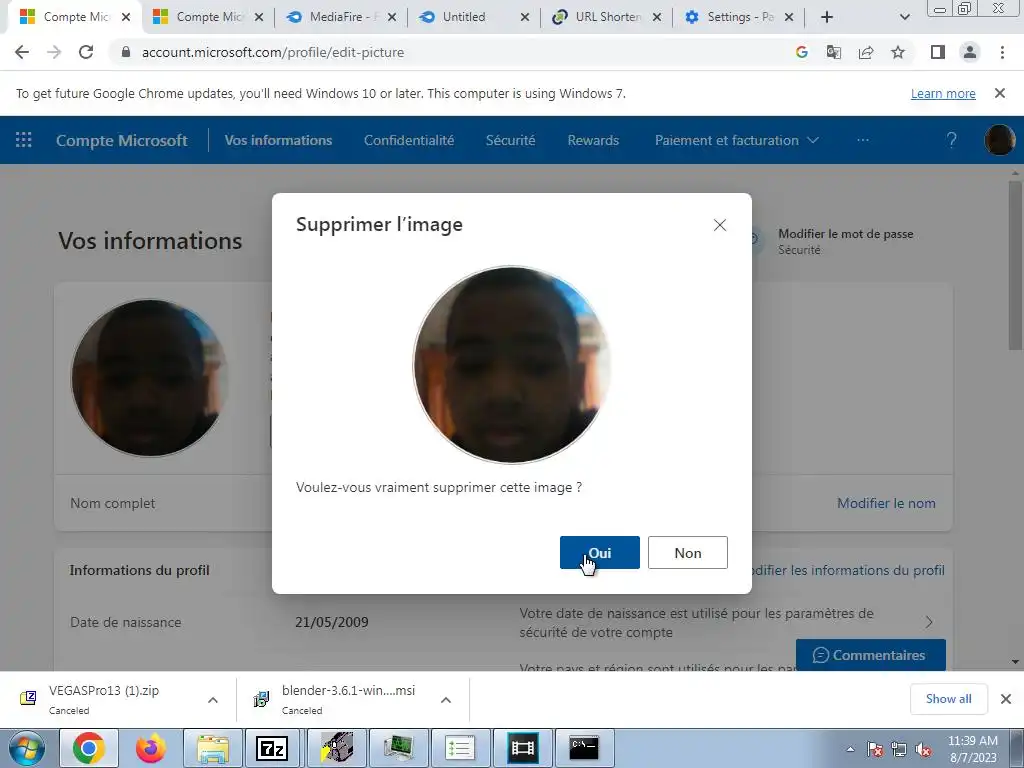Close the Supprimer l'image dialog
This screenshot has width=1024, height=768.
tap(720, 225)
